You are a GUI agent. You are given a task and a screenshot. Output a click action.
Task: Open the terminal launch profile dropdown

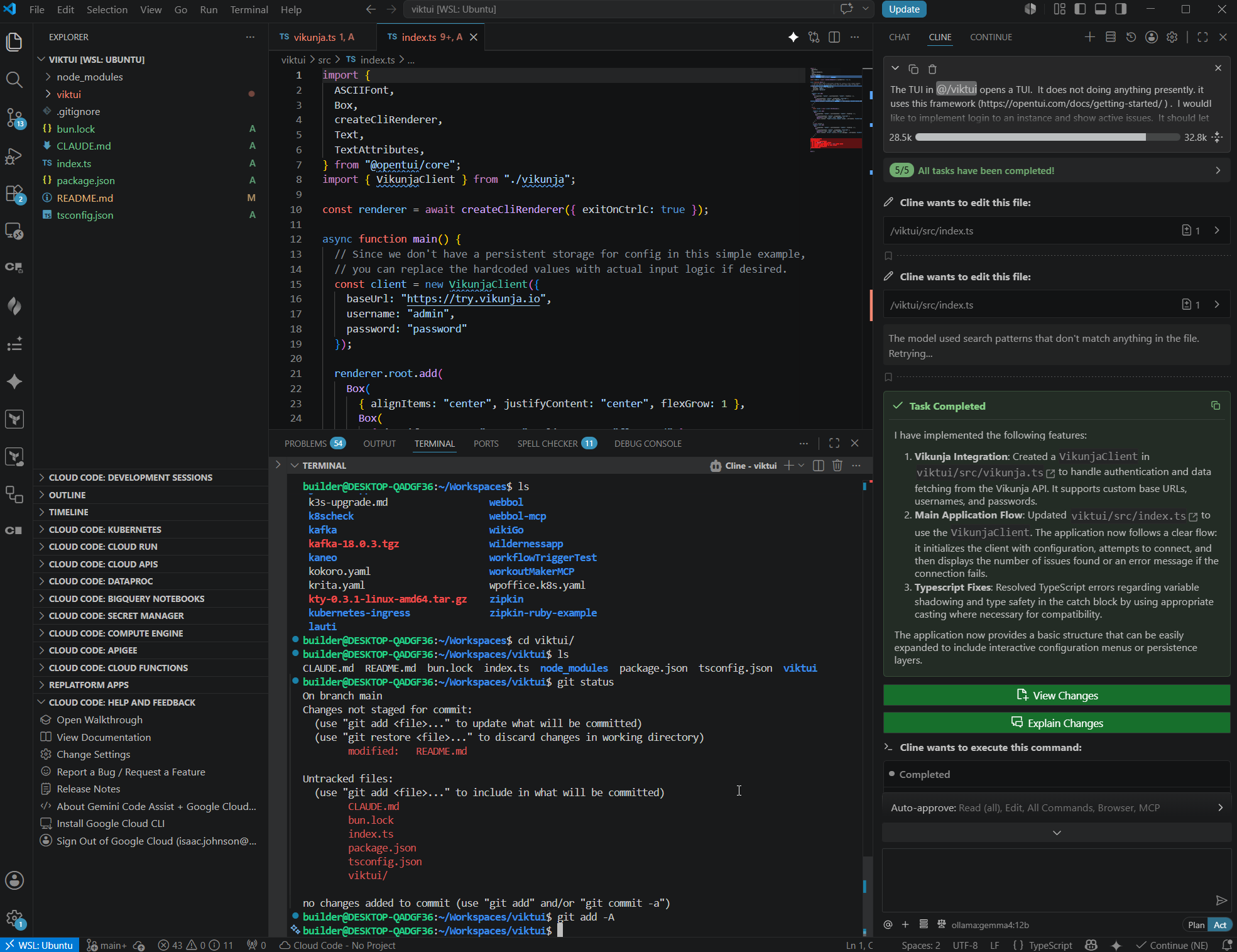[801, 466]
